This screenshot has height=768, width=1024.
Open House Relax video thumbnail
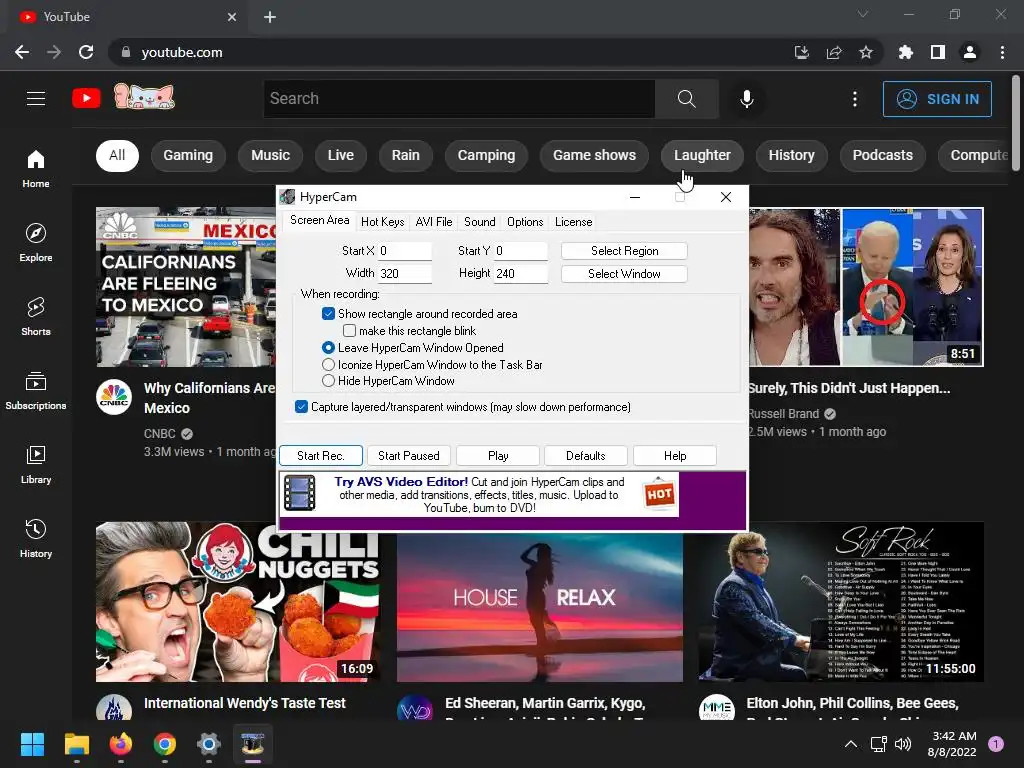click(539, 607)
